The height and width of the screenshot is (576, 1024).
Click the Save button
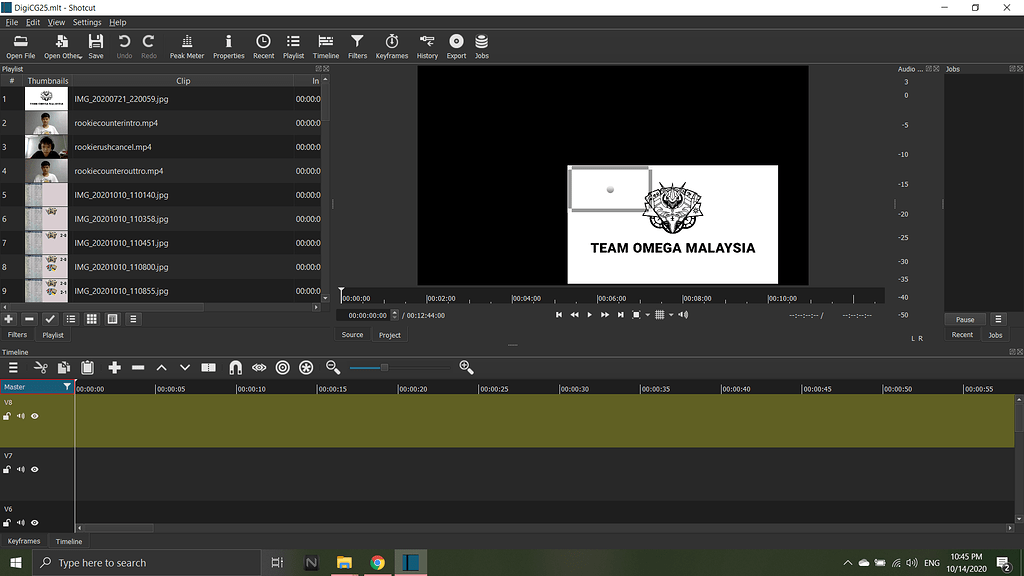pos(95,44)
